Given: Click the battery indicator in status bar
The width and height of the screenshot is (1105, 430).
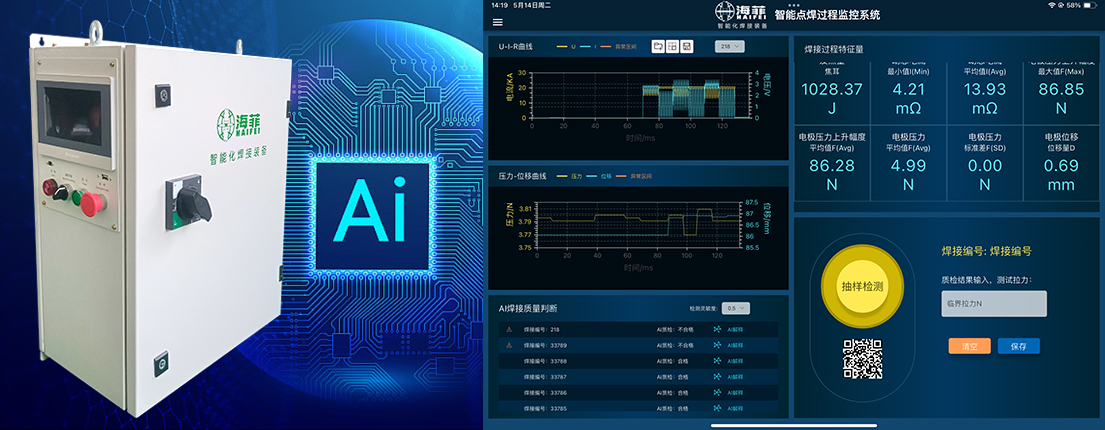Looking at the screenshot, I should tap(1091, 5).
